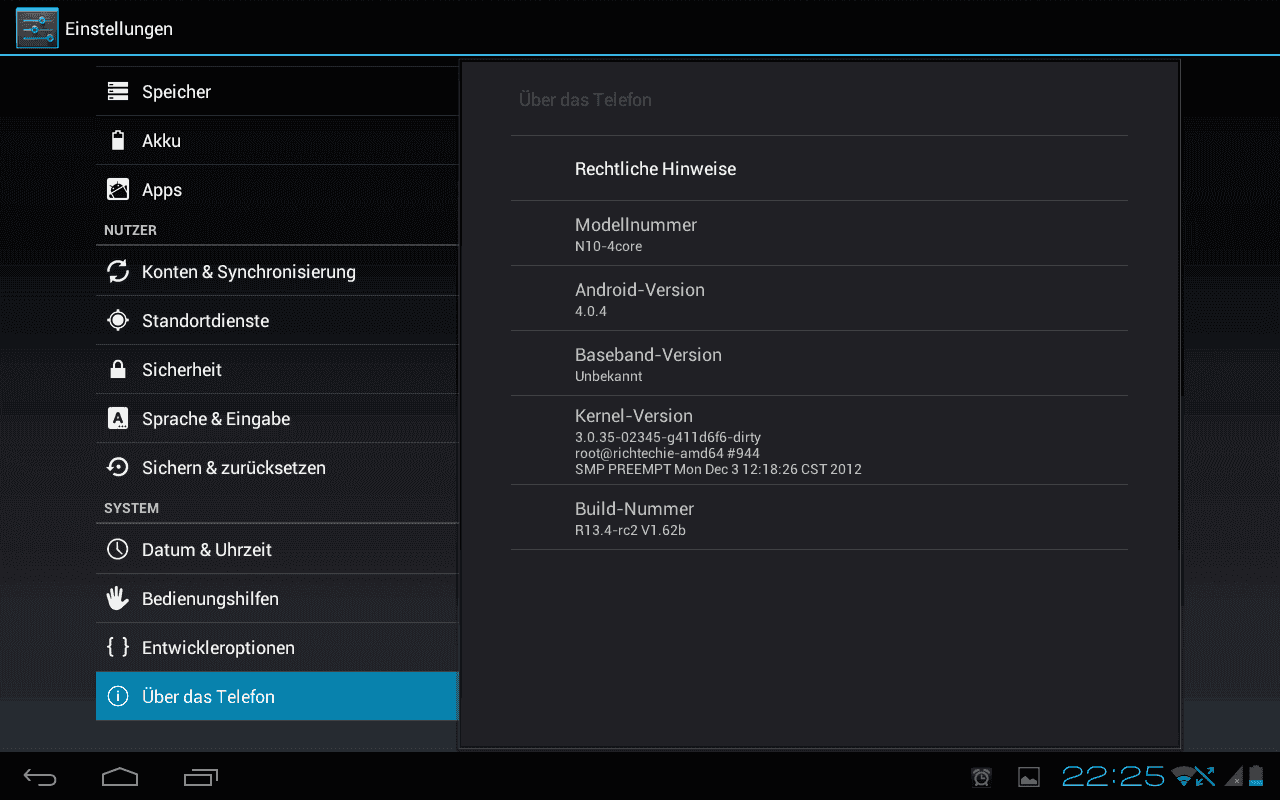The width and height of the screenshot is (1280, 800).
Task: Click the Über das Telefon panel heading
Action: click(585, 100)
